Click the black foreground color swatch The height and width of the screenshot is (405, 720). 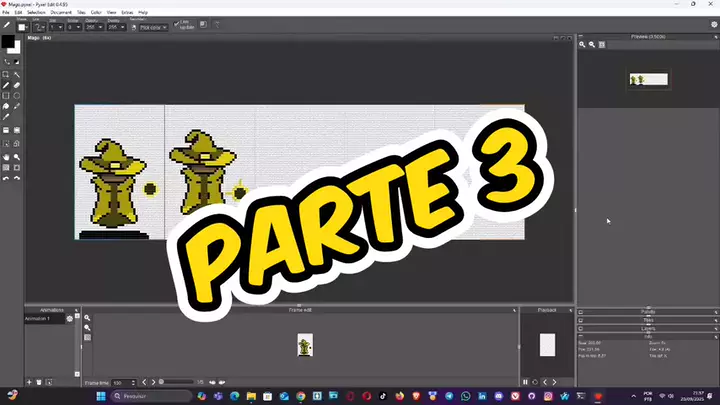tap(8, 43)
